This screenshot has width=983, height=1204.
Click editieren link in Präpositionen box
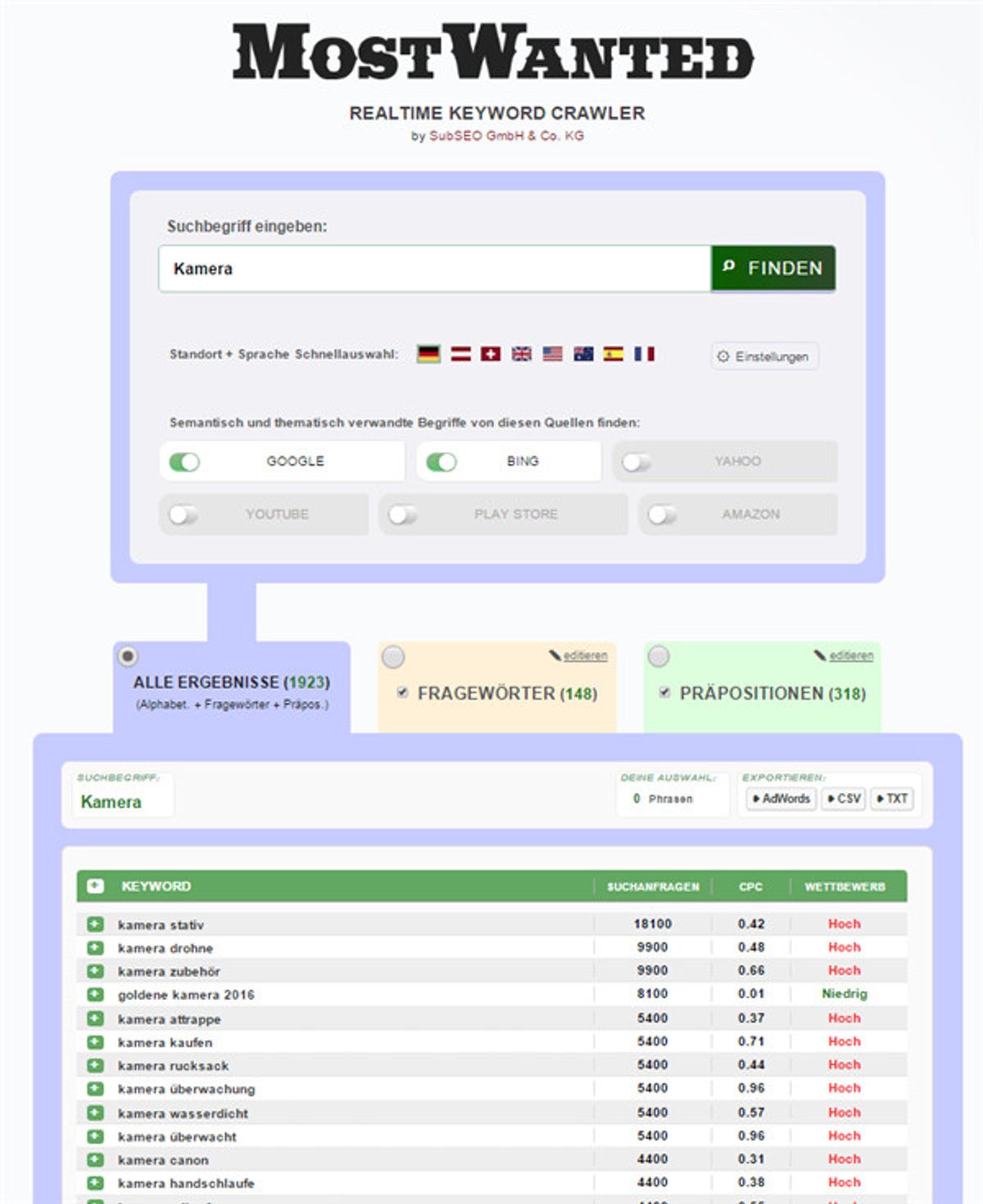point(851,655)
